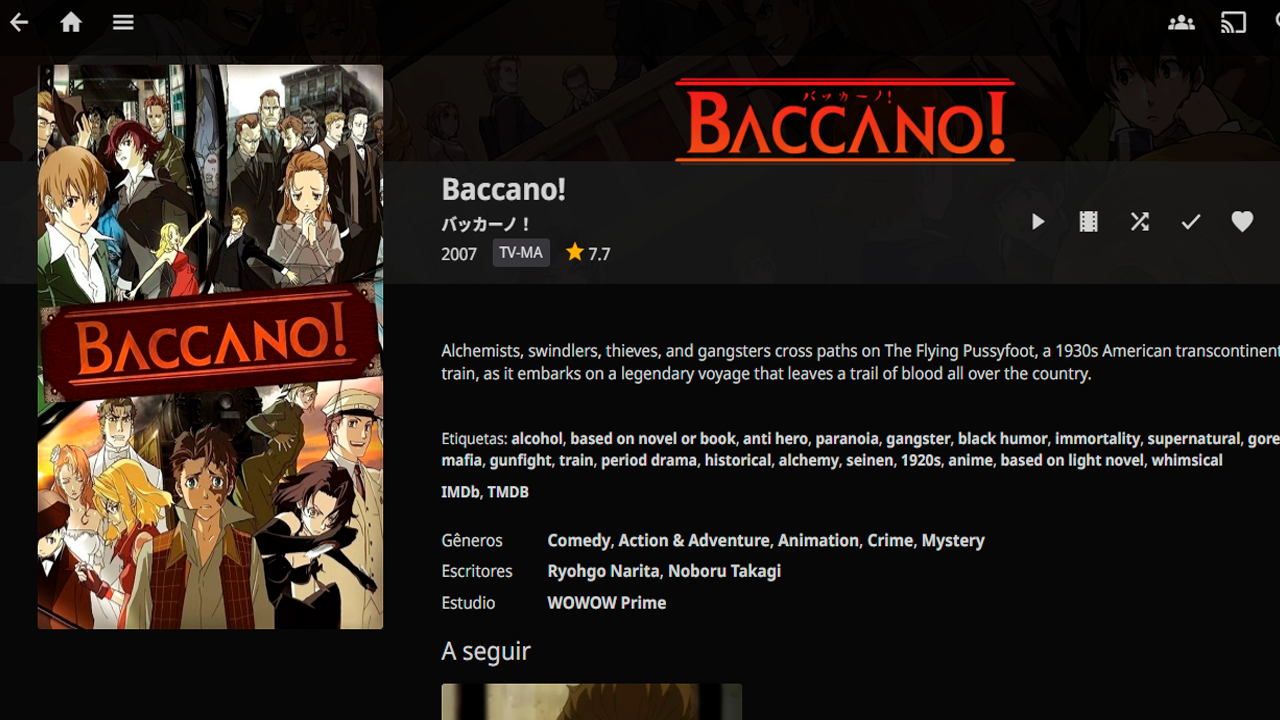Select the Mystery genre
This screenshot has height=720, width=1280.
(953, 540)
